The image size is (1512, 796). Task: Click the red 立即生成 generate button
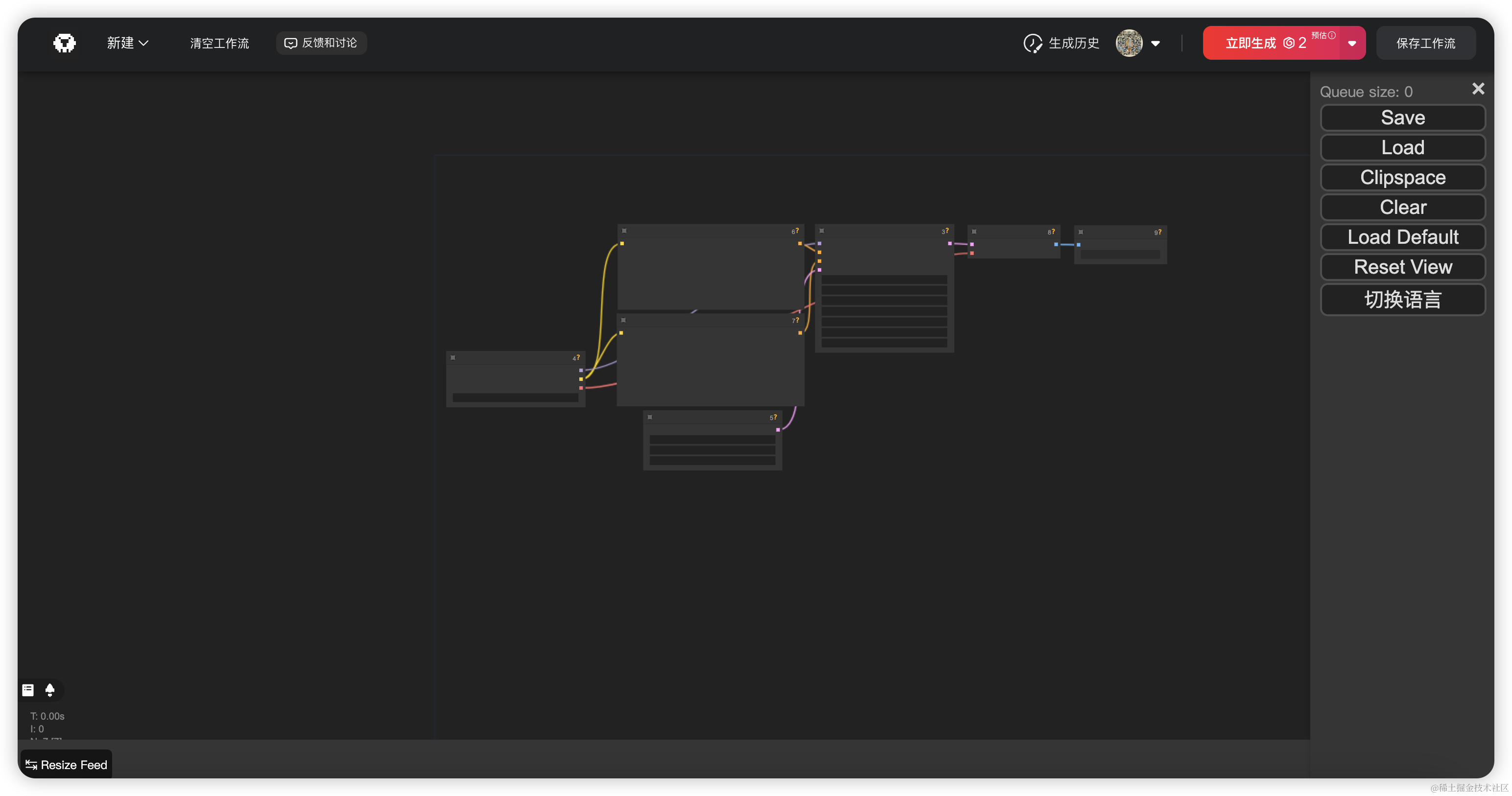click(1271, 43)
